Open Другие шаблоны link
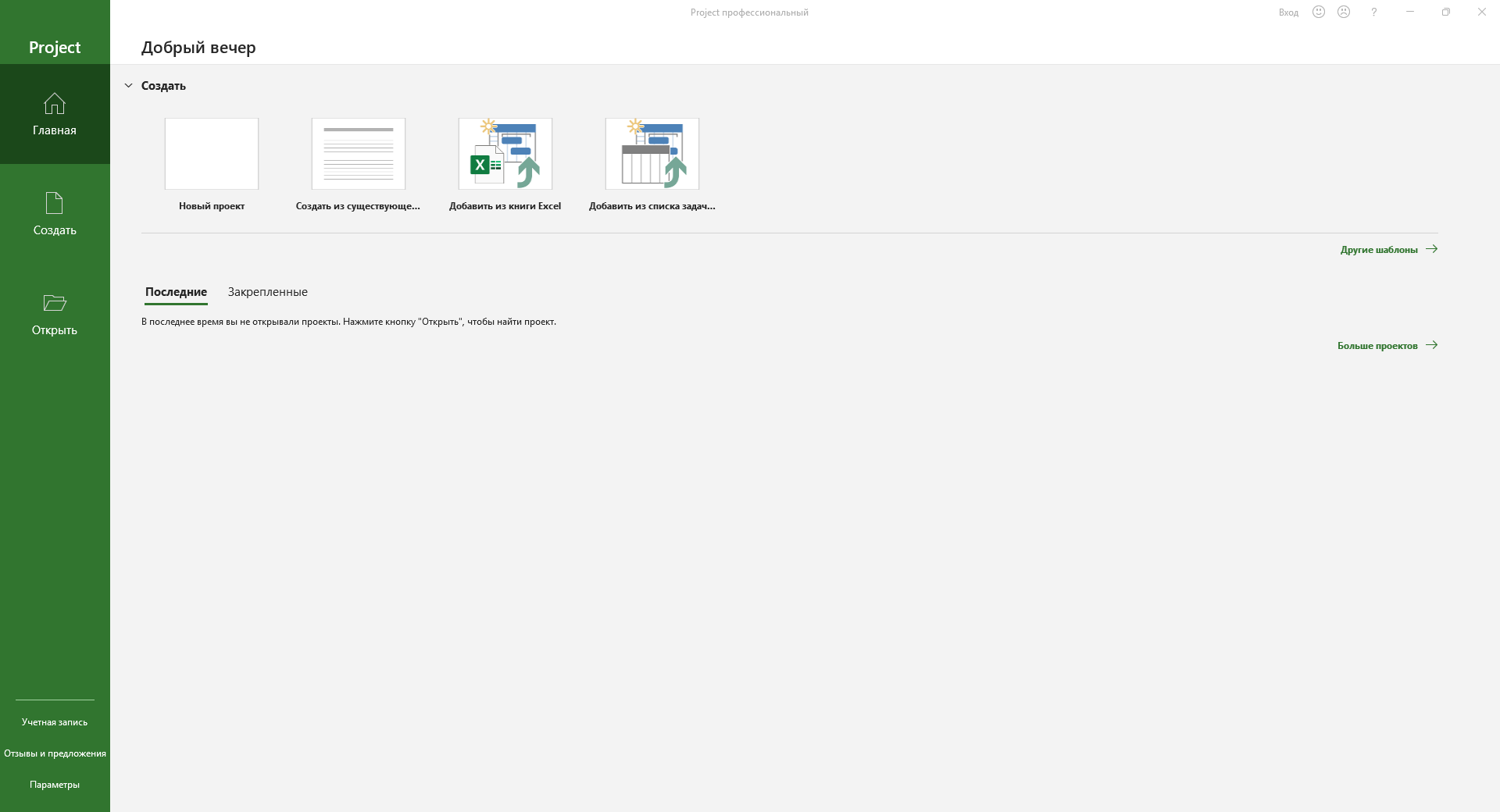Screen dimensions: 1500x812 [x=1389, y=250]
